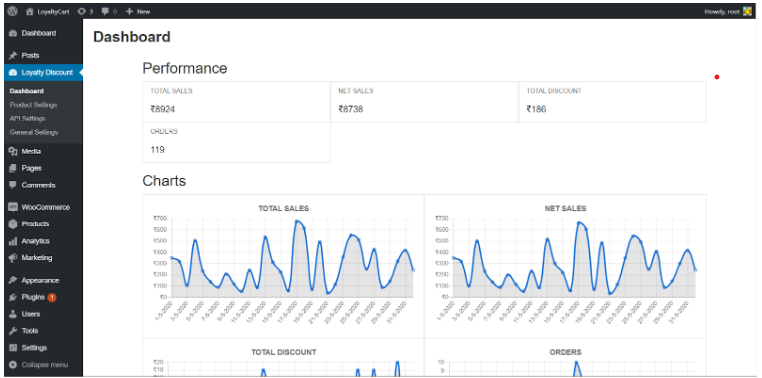Screen dimensions: 762x378
Task: Click the New plus icon
Action: pyautogui.click(x=129, y=11)
